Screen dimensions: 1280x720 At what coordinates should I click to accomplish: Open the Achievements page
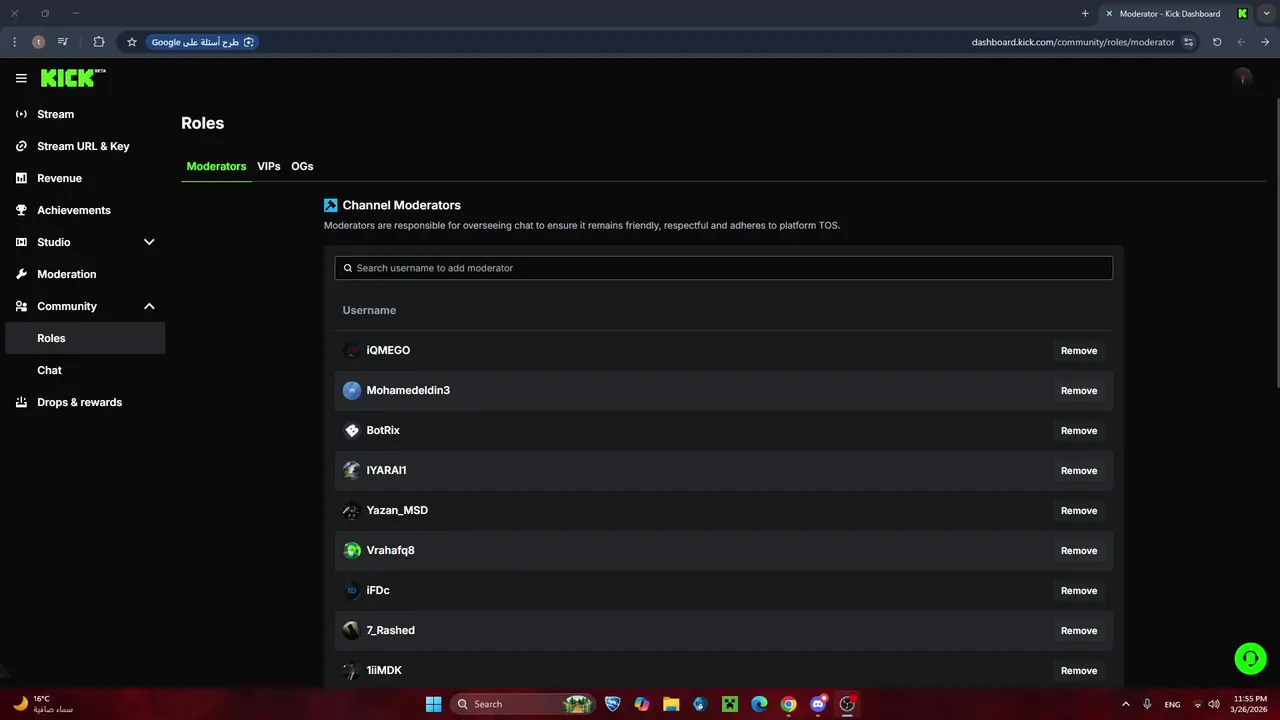tap(85, 210)
